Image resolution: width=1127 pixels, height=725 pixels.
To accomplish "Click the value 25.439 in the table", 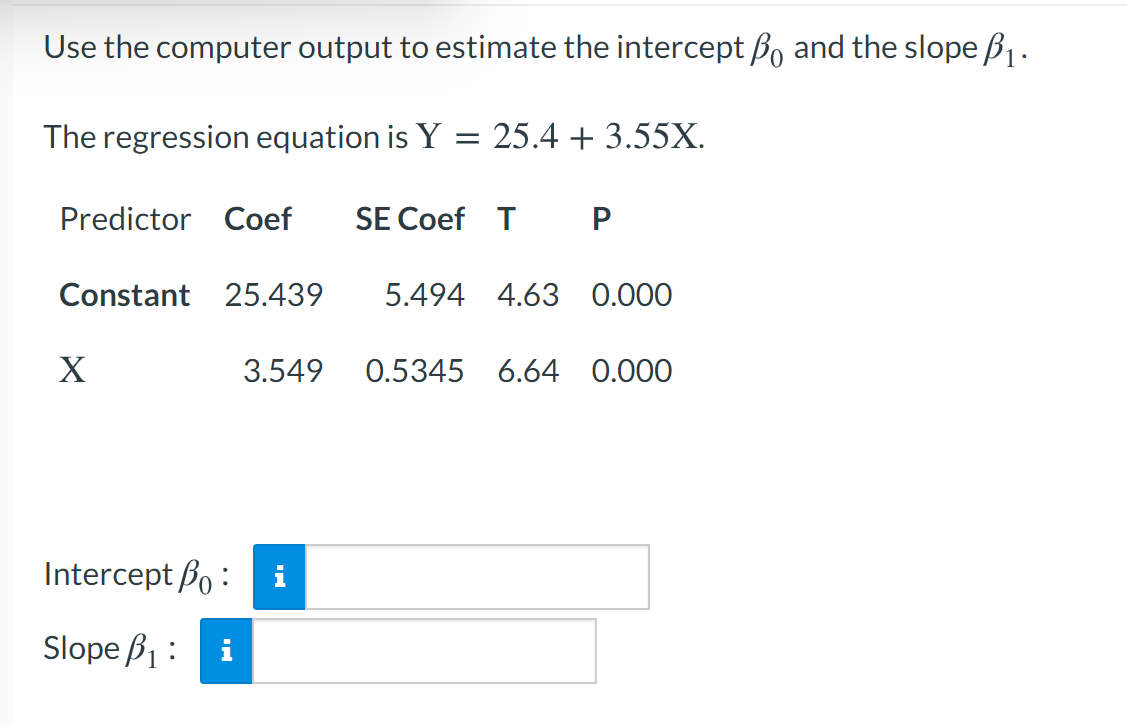I will [274, 295].
